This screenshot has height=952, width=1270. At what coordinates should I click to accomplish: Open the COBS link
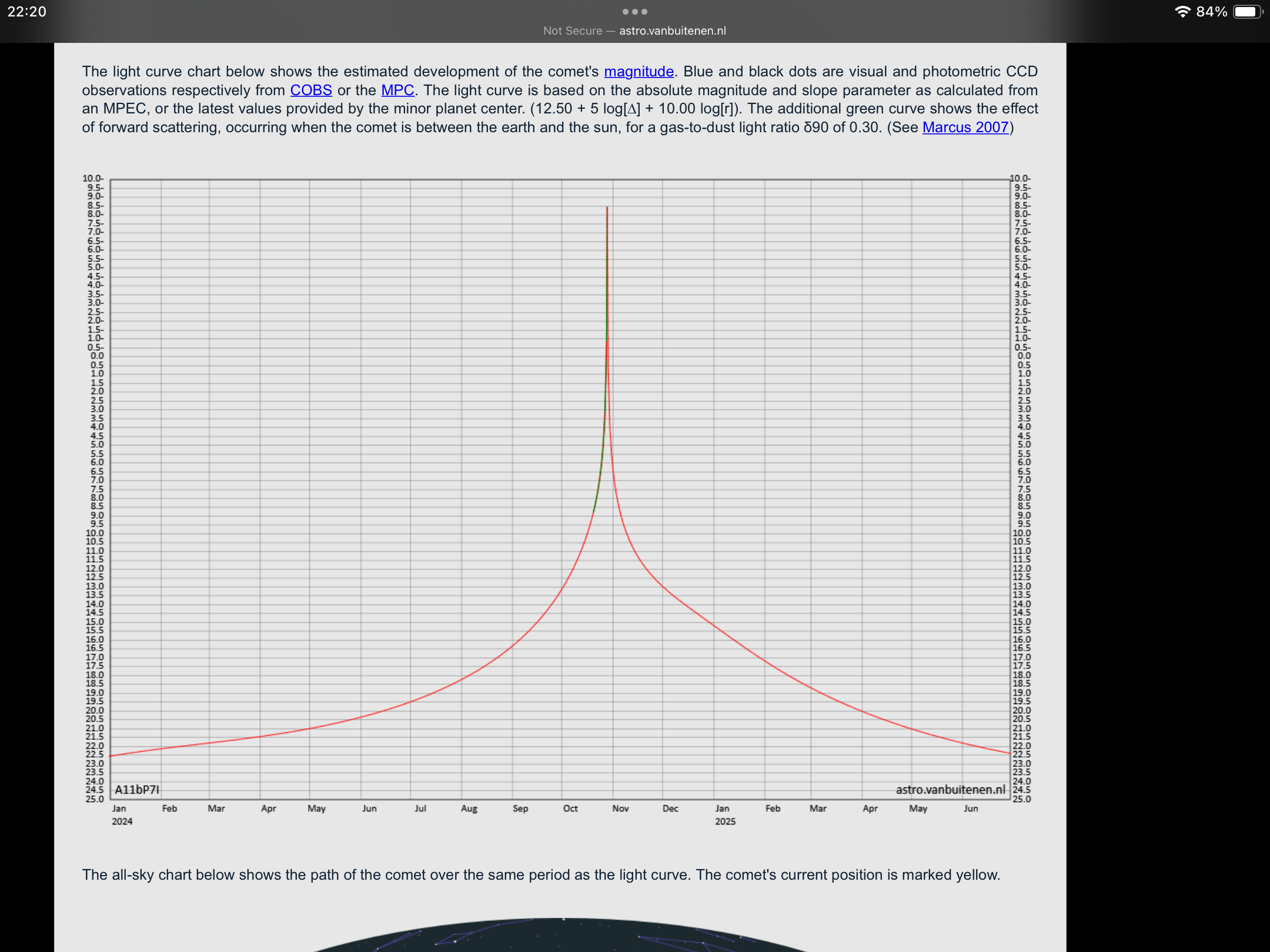310,90
